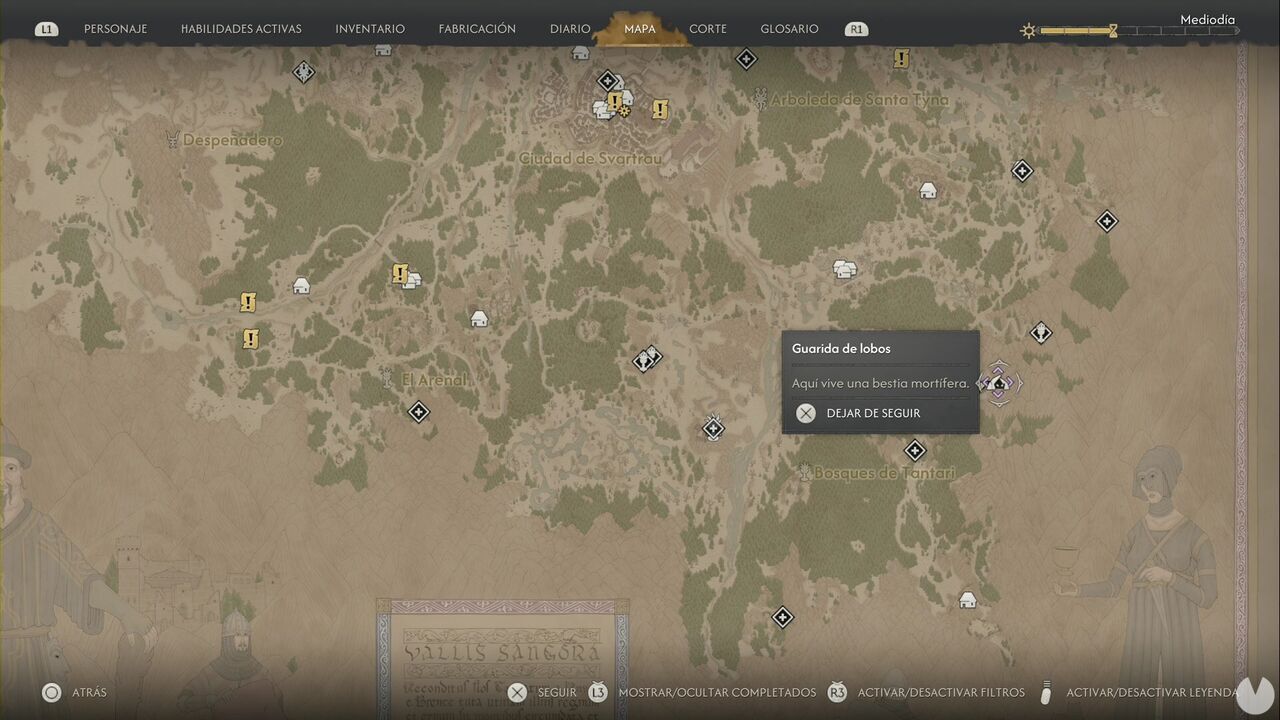This screenshot has height=720, width=1280.
Task: Open the Diario tab
Action: click(x=570, y=29)
